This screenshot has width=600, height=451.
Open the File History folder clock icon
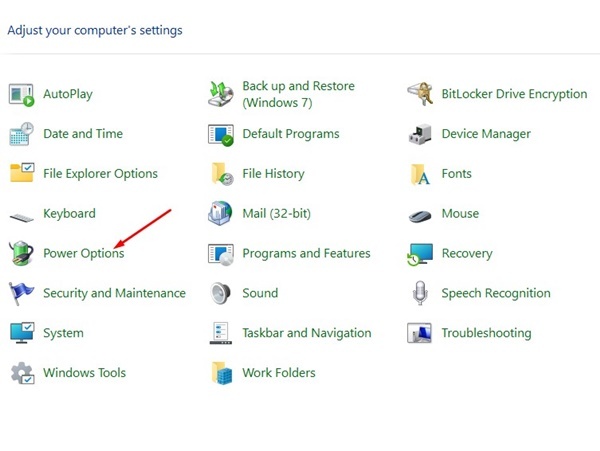(222, 174)
